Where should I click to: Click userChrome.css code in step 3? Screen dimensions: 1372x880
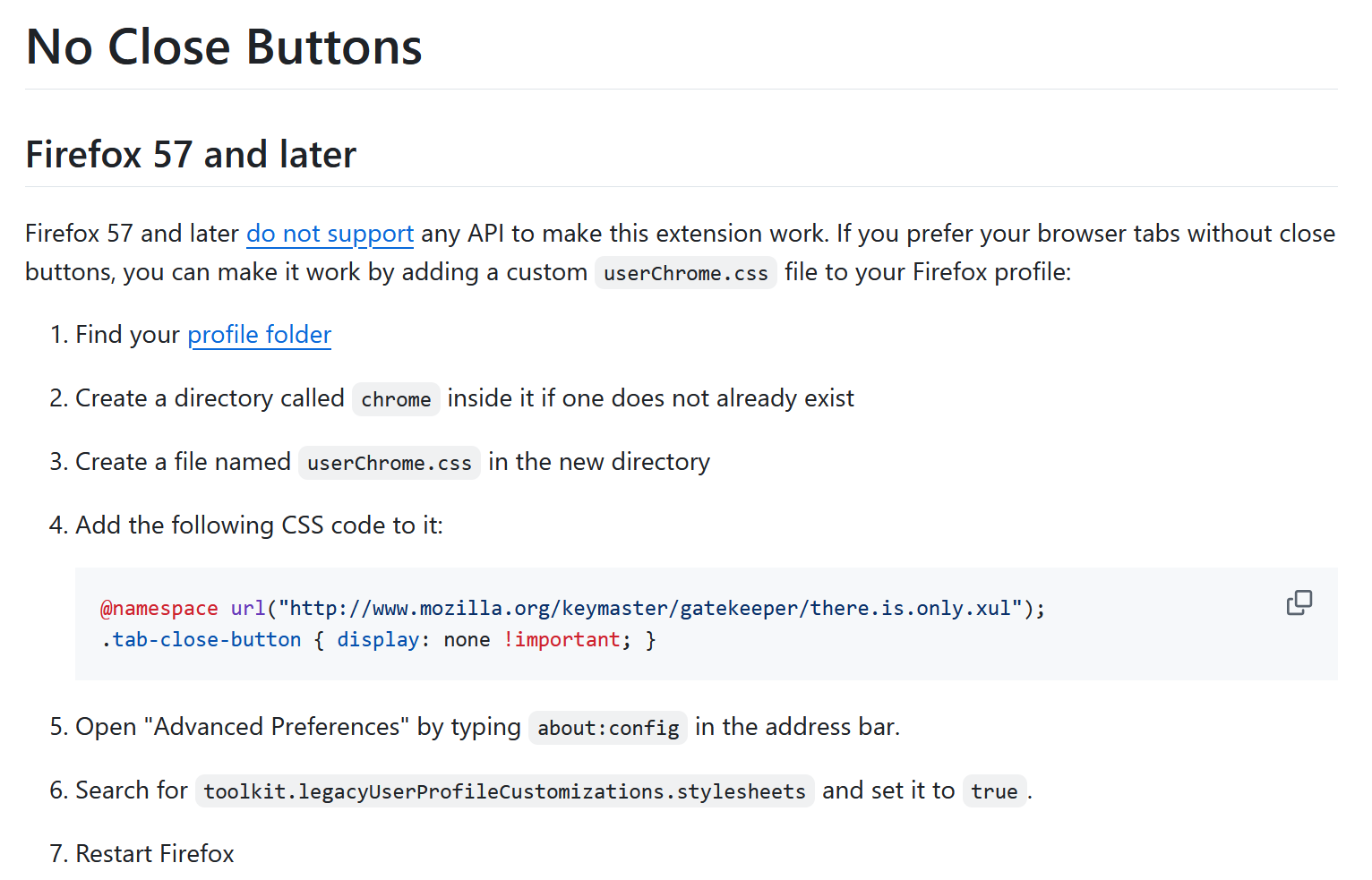(389, 463)
